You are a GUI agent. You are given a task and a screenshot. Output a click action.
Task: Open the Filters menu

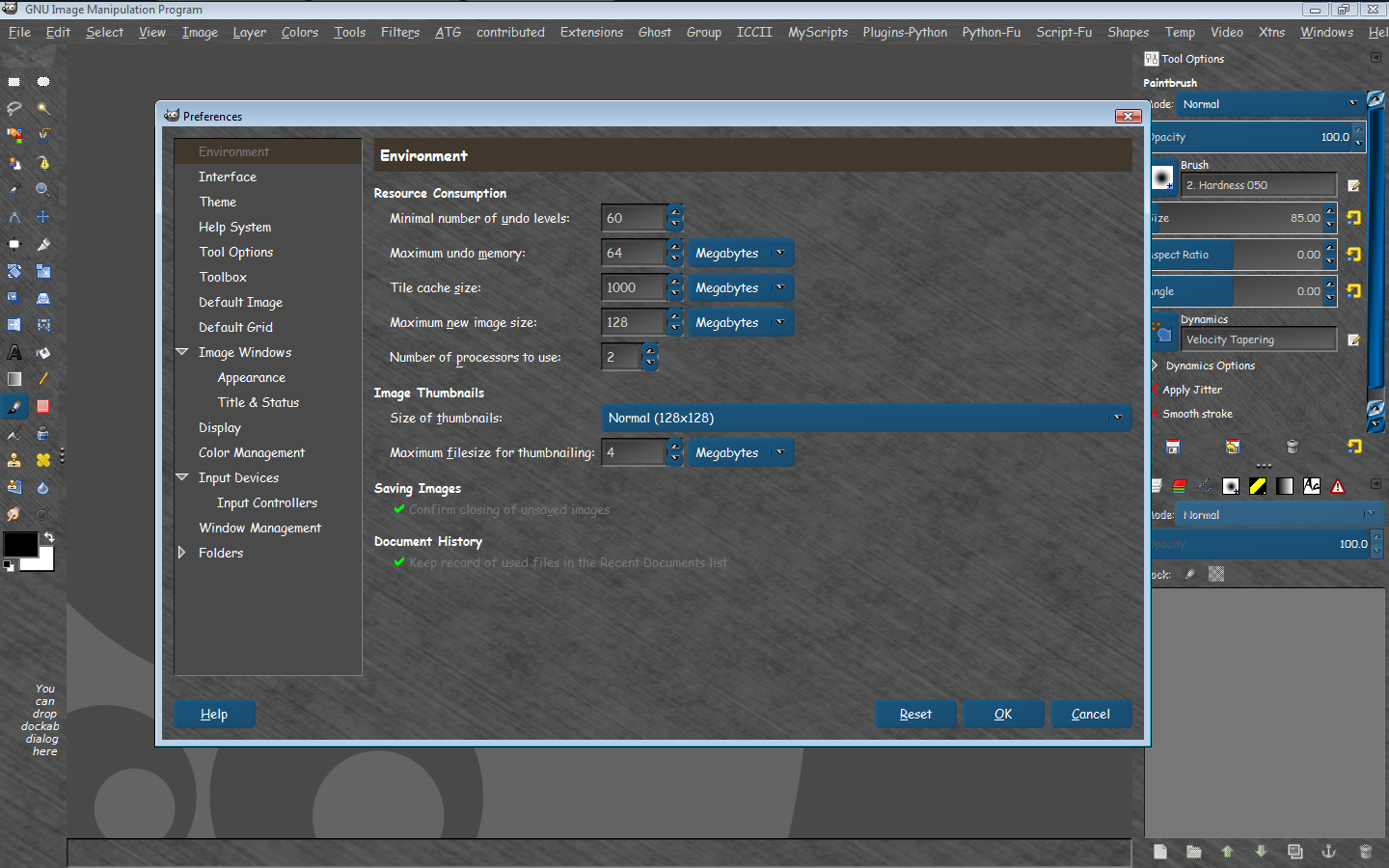pos(400,32)
